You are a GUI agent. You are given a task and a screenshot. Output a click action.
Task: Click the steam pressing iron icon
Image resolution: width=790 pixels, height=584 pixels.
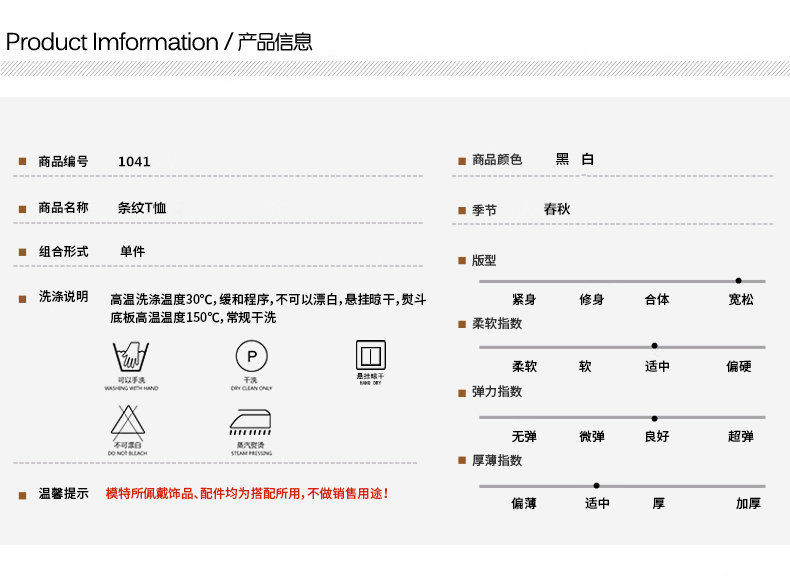[250, 422]
